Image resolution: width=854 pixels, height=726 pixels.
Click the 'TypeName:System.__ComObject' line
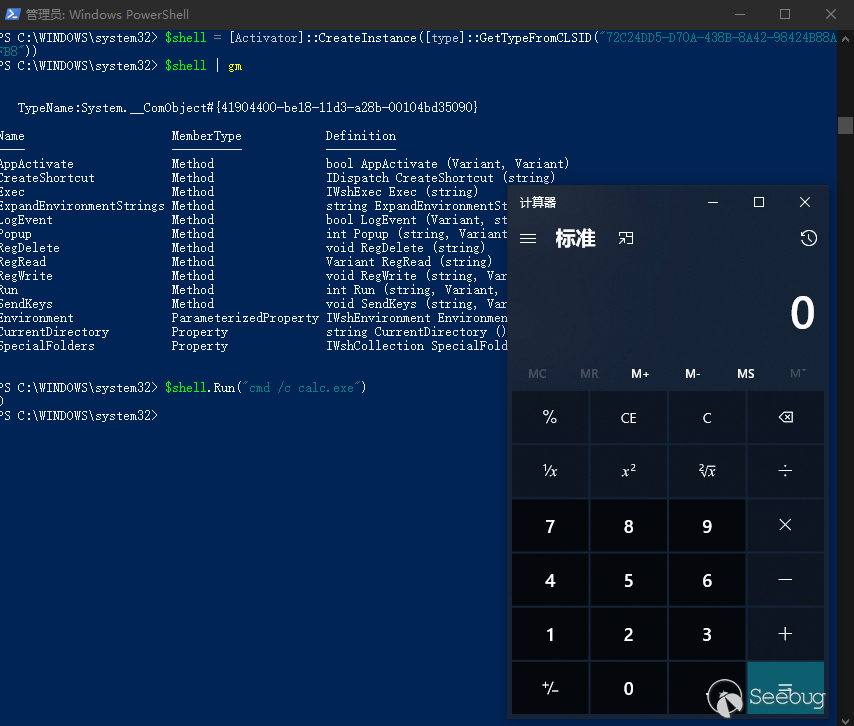pyautogui.click(x=248, y=108)
